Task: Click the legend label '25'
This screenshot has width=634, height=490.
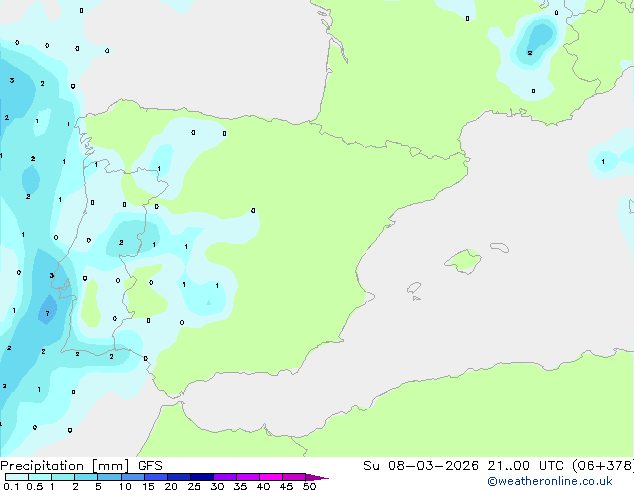Action: pyautogui.click(x=194, y=486)
